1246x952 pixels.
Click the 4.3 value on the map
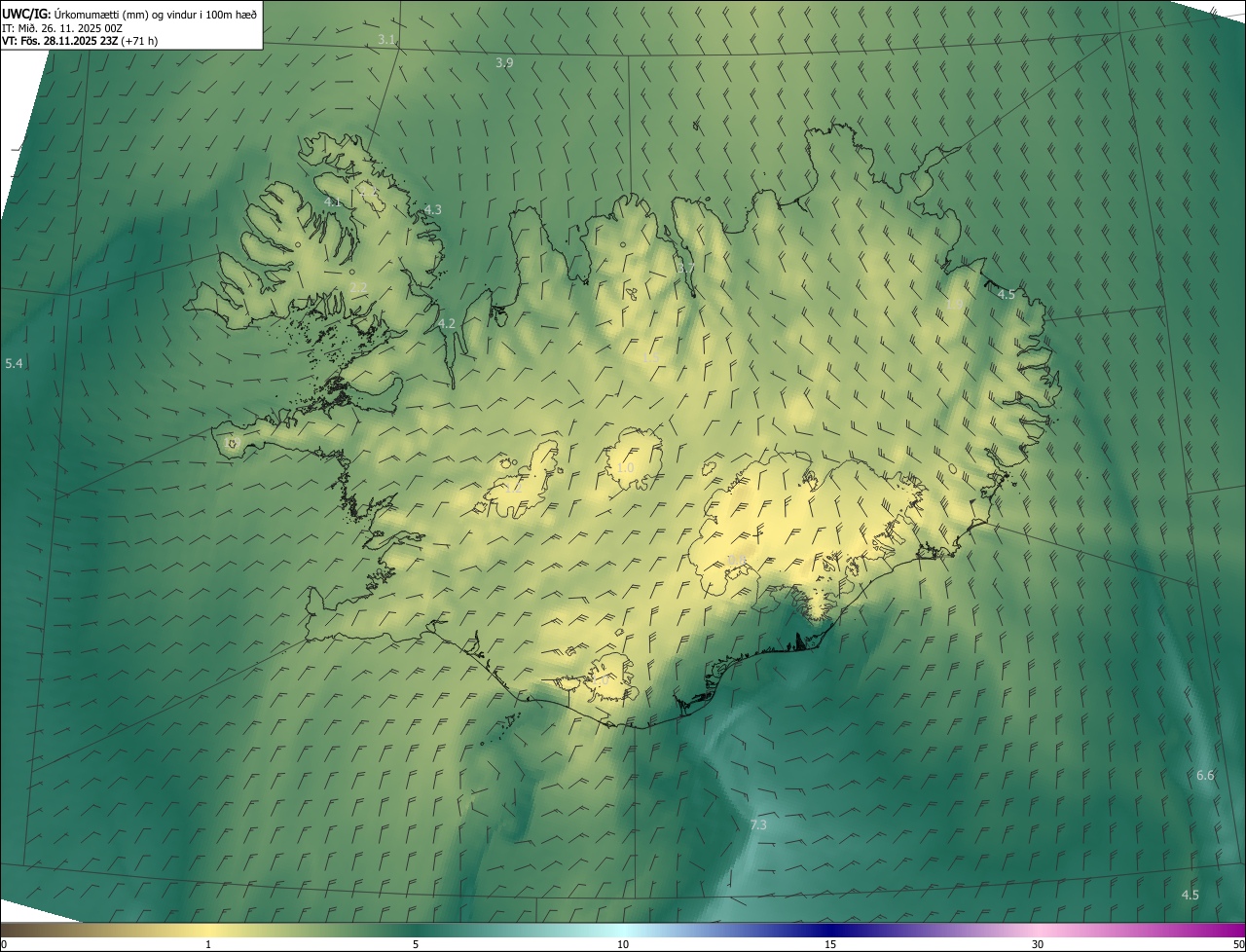[x=433, y=209]
